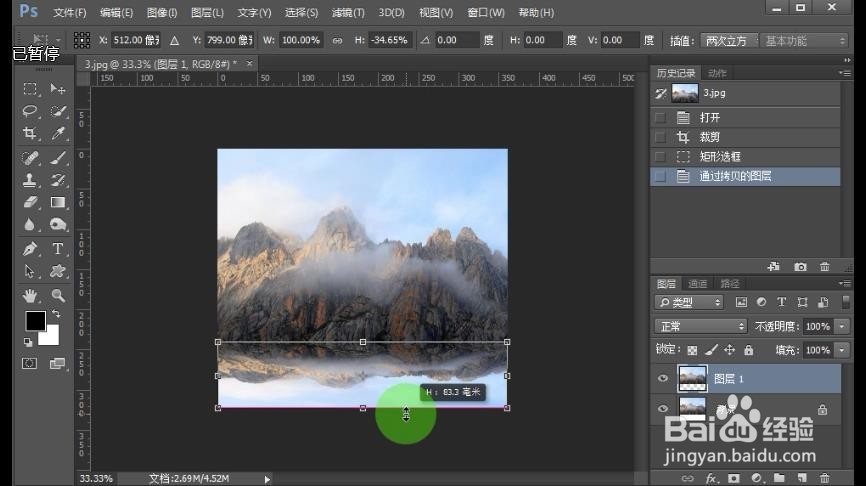Set reference point location grid

pyautogui.click(x=82, y=40)
